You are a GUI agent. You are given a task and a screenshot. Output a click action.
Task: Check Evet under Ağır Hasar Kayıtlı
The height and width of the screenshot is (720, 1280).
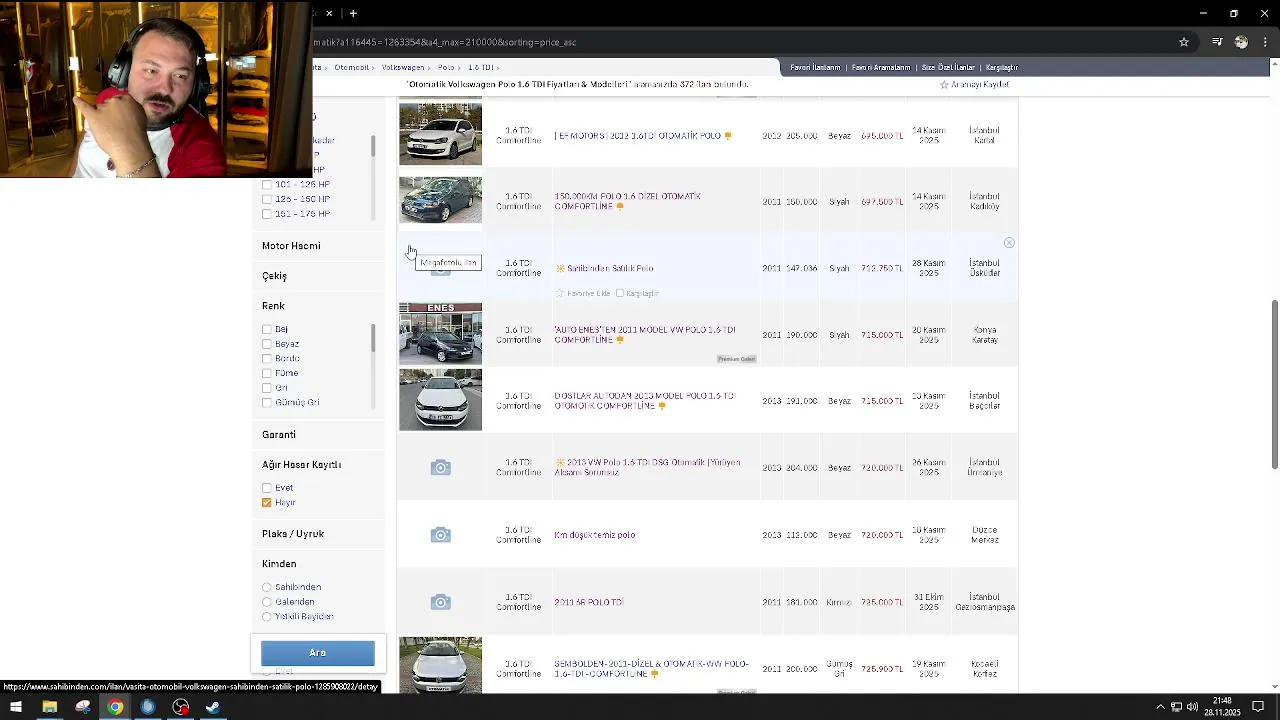pos(267,488)
